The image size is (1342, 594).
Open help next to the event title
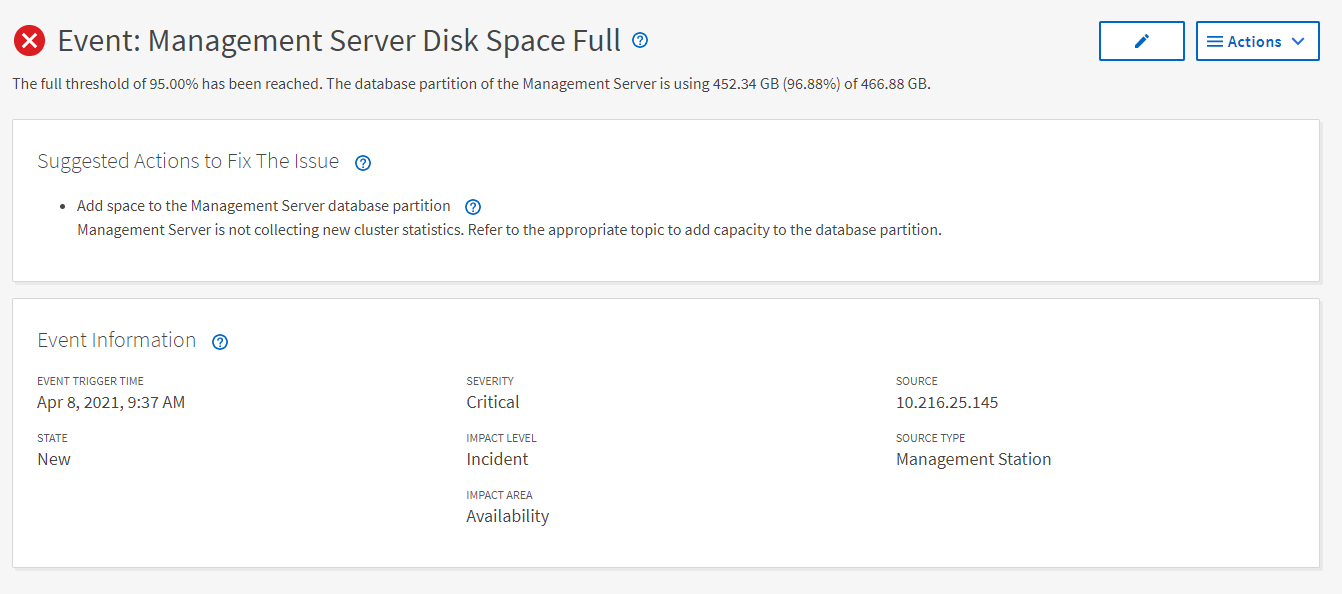click(640, 40)
